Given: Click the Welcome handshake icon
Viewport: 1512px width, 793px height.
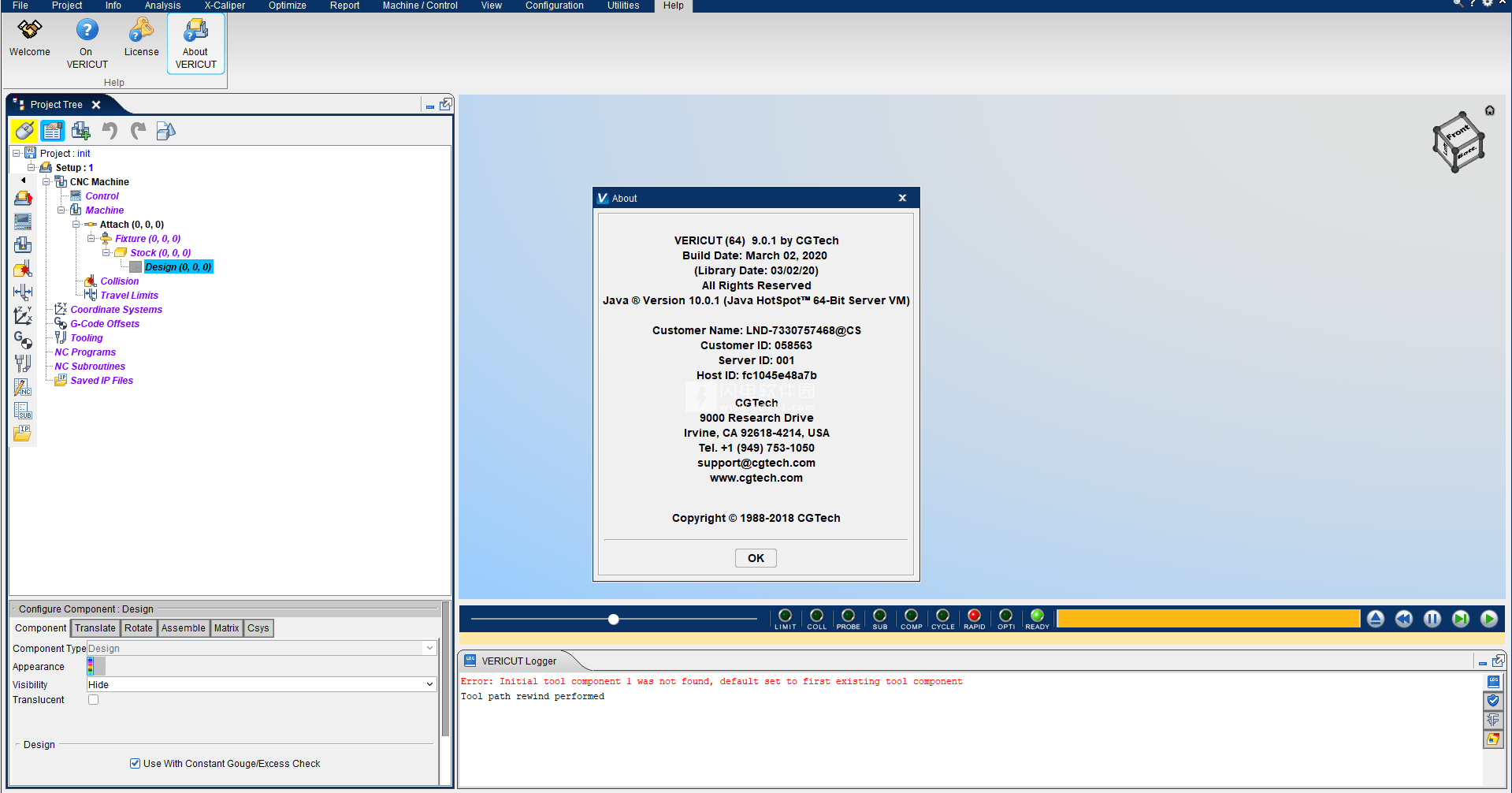Looking at the screenshot, I should pyautogui.click(x=30, y=31).
